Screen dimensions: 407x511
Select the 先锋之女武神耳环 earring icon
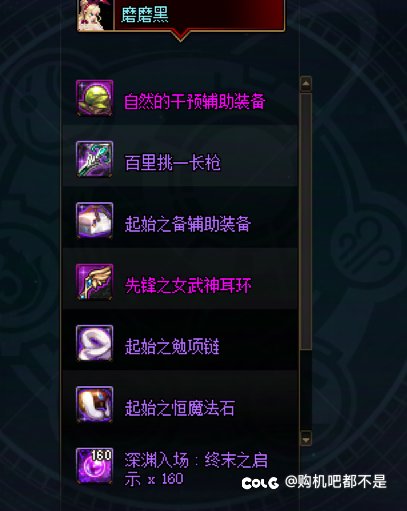click(95, 282)
